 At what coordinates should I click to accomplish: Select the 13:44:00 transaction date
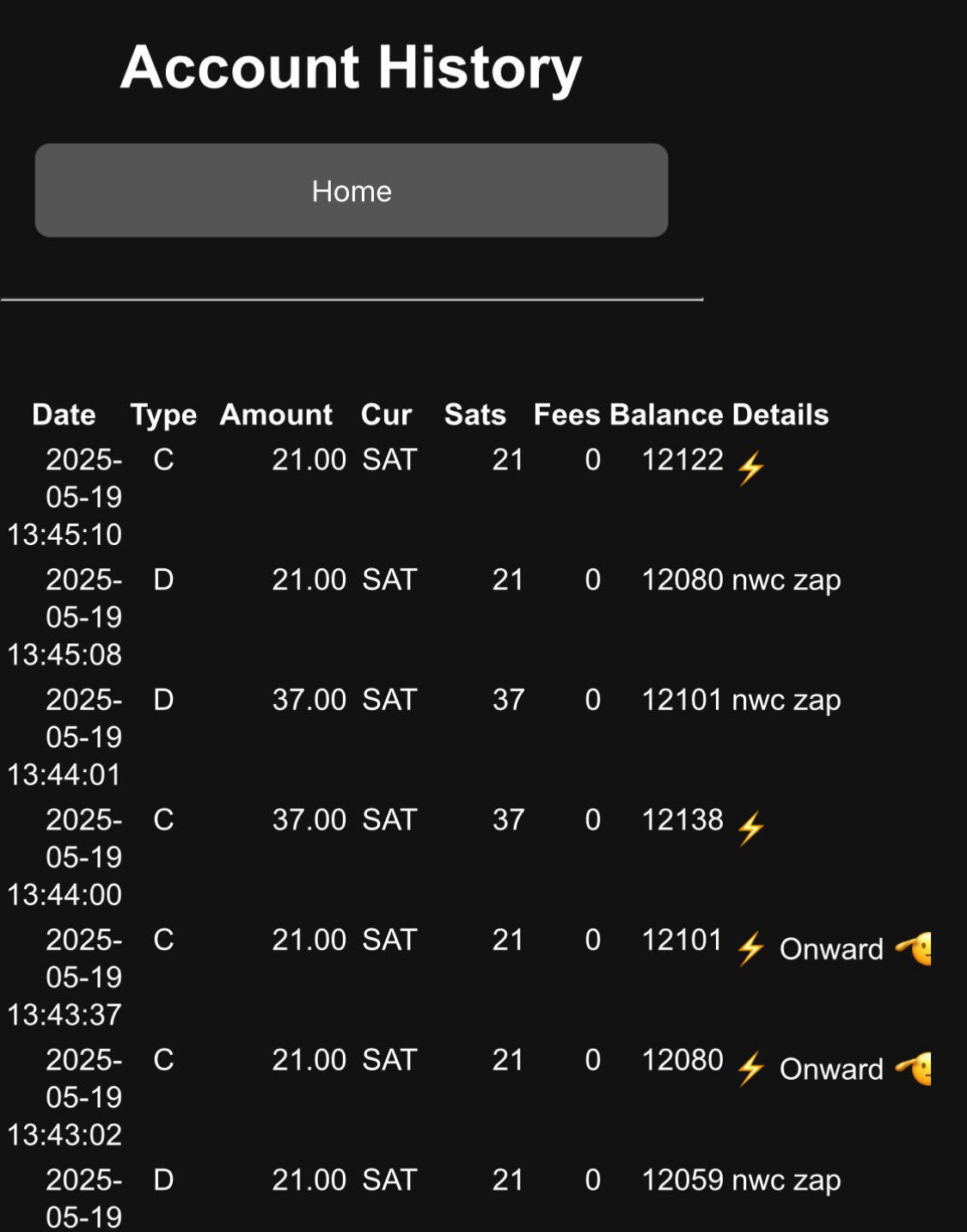[x=65, y=857]
